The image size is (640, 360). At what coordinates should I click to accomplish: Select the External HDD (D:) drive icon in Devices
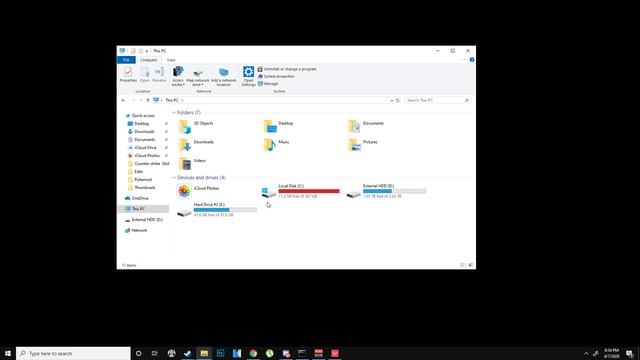(353, 194)
